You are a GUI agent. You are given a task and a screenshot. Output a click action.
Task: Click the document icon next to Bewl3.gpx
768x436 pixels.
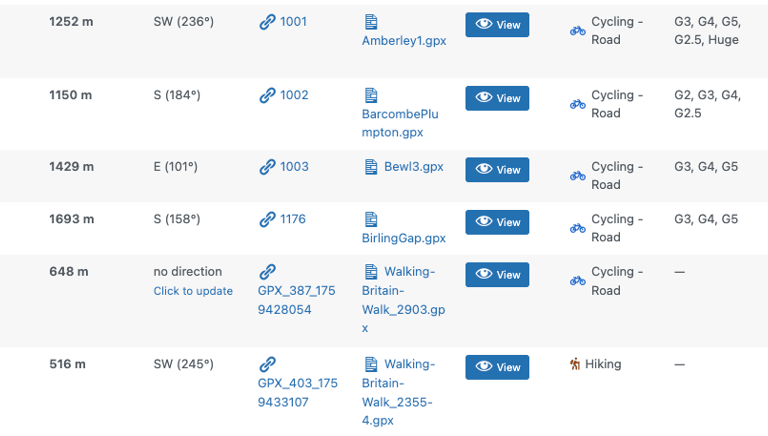click(x=371, y=167)
